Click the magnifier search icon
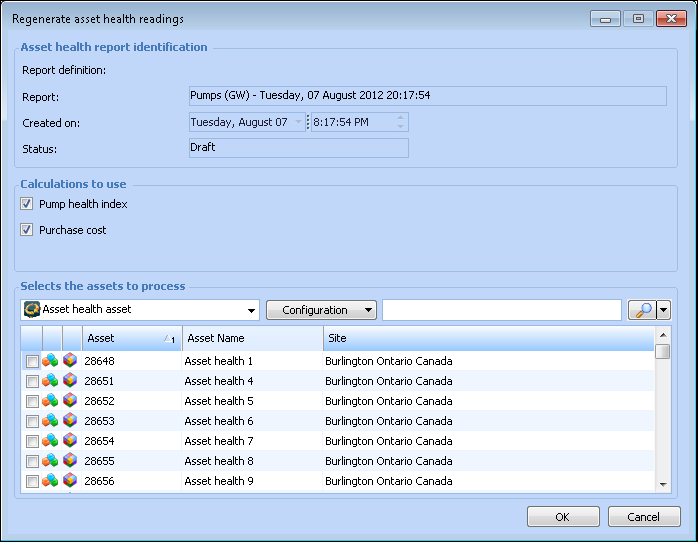This screenshot has width=698, height=542. click(640, 310)
